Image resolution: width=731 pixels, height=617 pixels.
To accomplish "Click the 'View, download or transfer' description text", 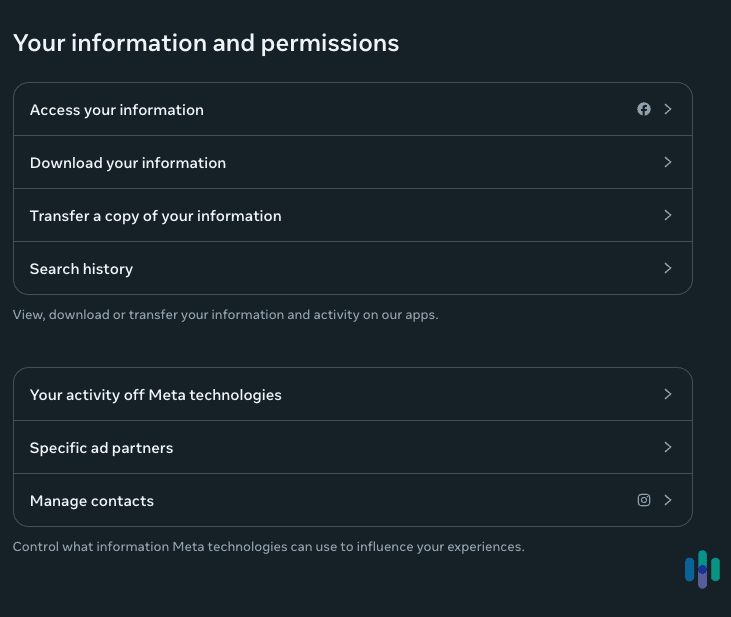I will tap(226, 315).
